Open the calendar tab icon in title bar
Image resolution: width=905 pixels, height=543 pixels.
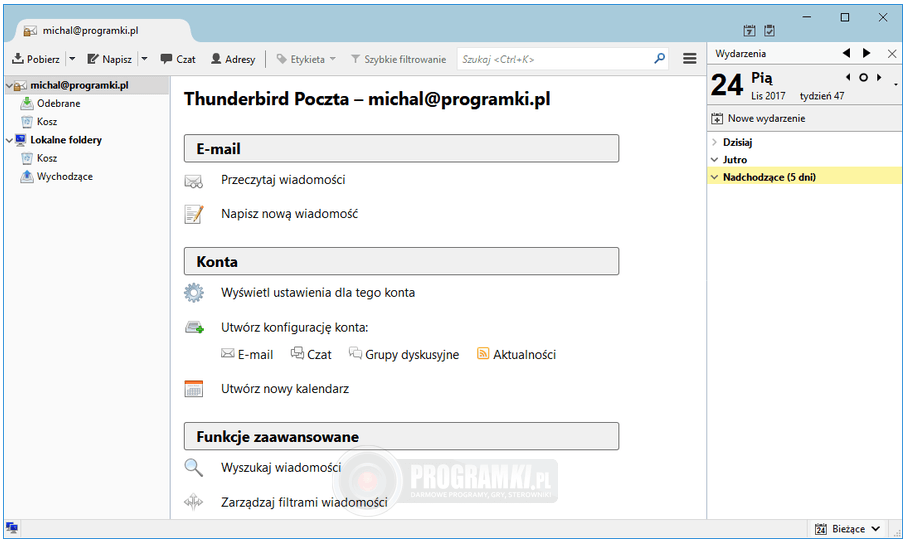[x=749, y=31]
